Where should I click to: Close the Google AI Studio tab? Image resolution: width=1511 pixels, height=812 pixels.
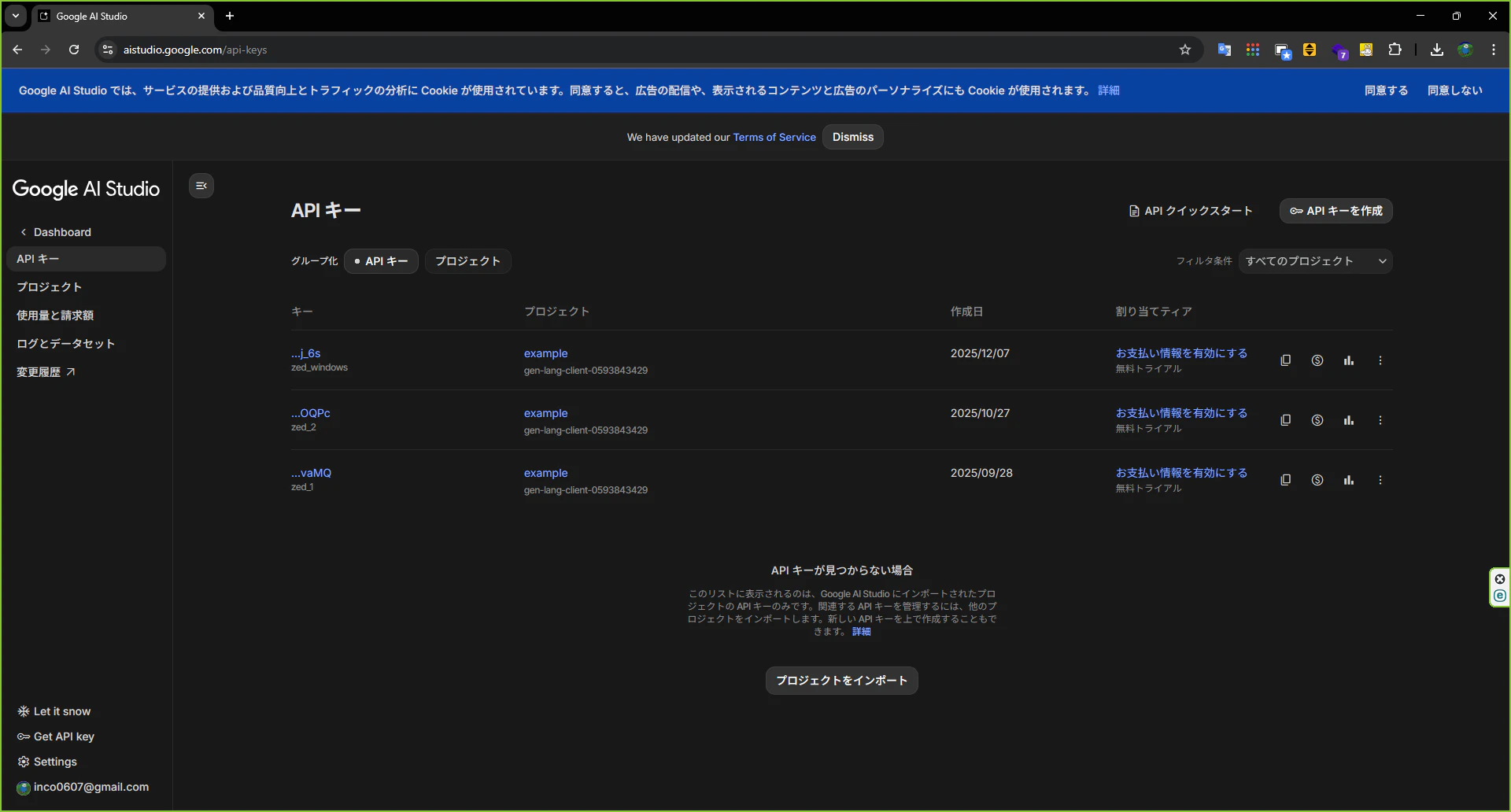tap(201, 16)
